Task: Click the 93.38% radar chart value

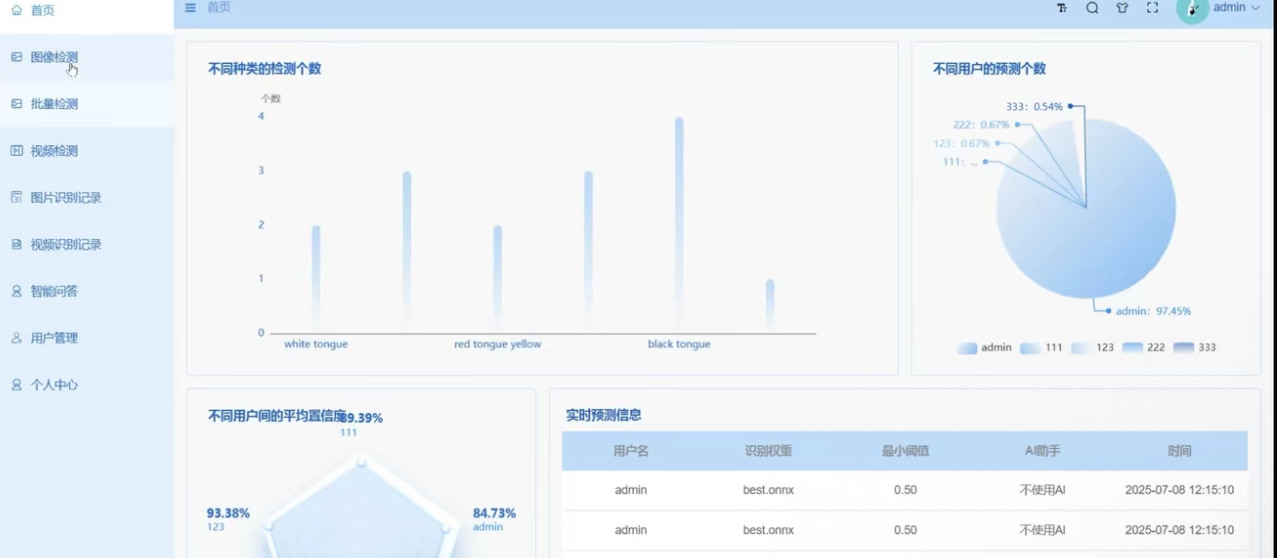Action: click(228, 513)
